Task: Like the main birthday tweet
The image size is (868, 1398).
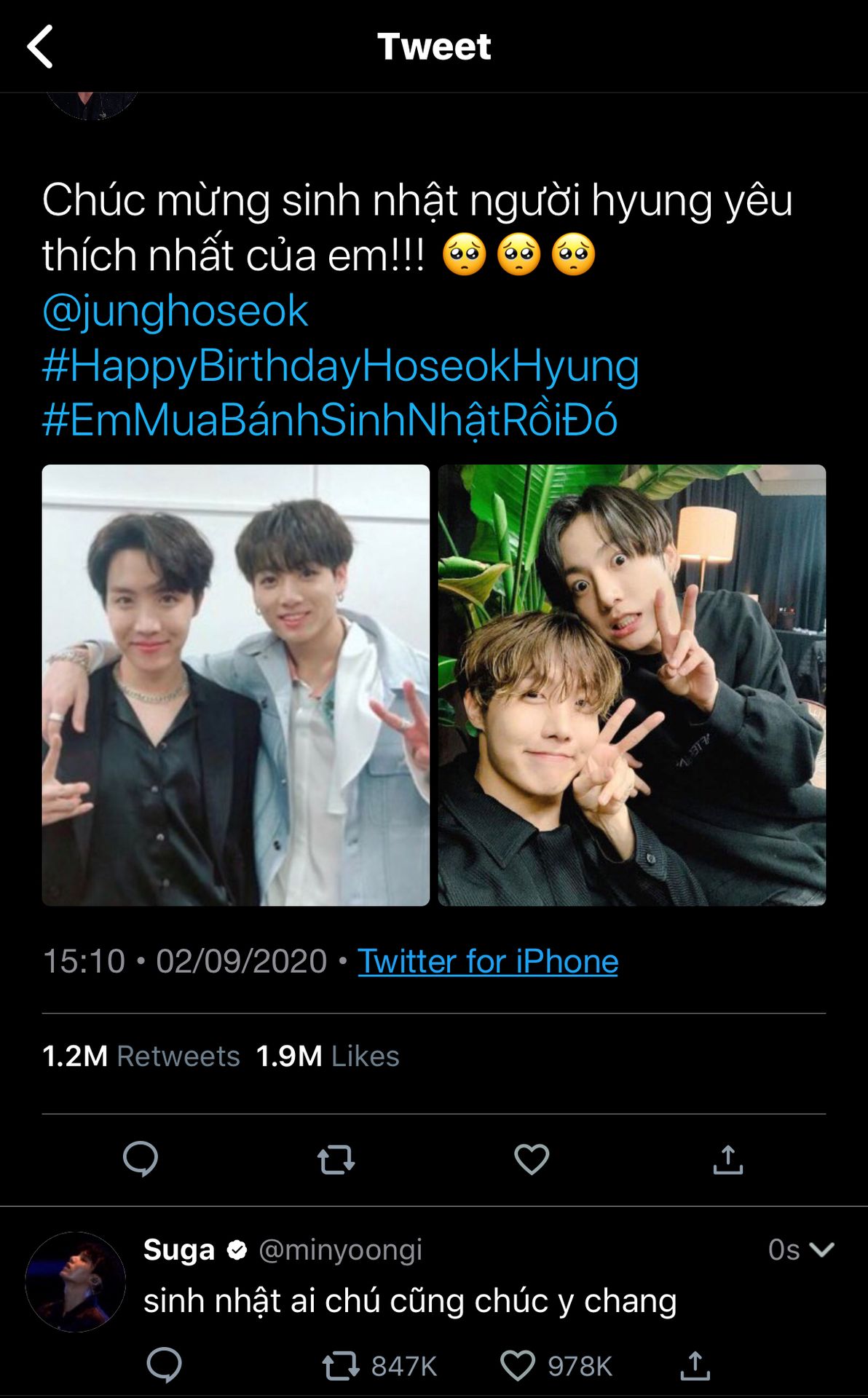Action: click(x=532, y=1158)
